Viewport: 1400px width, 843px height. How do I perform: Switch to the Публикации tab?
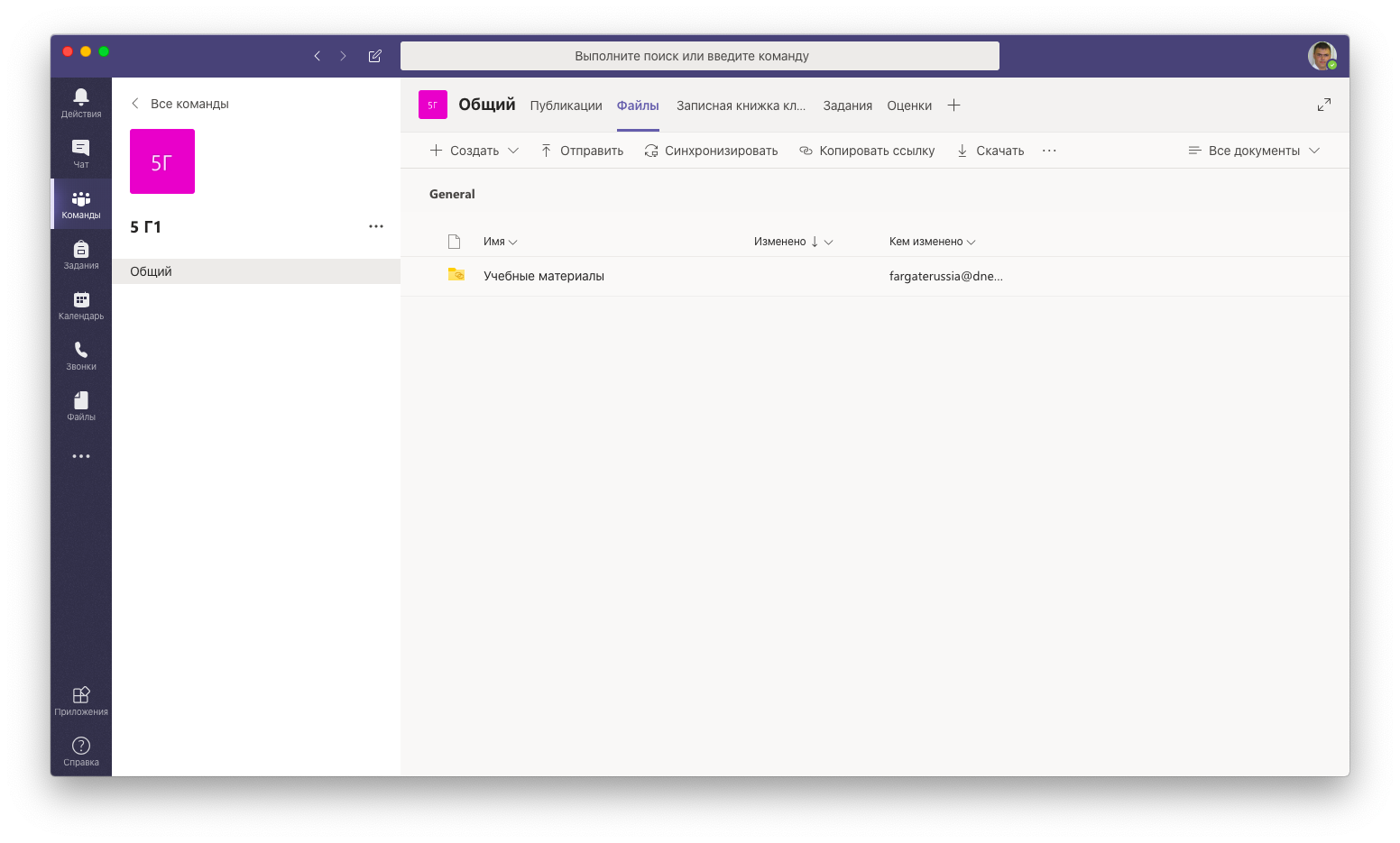566,105
